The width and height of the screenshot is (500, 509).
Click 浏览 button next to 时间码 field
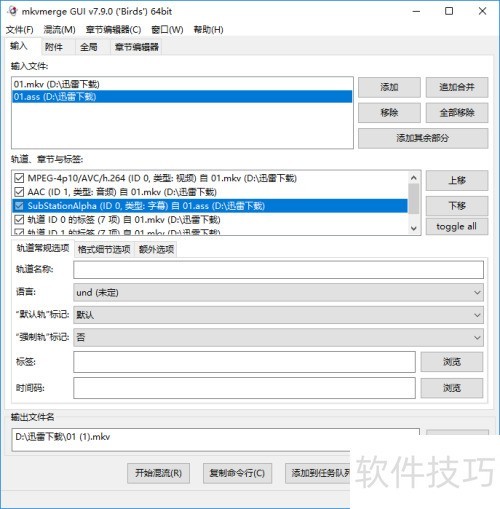(452, 388)
